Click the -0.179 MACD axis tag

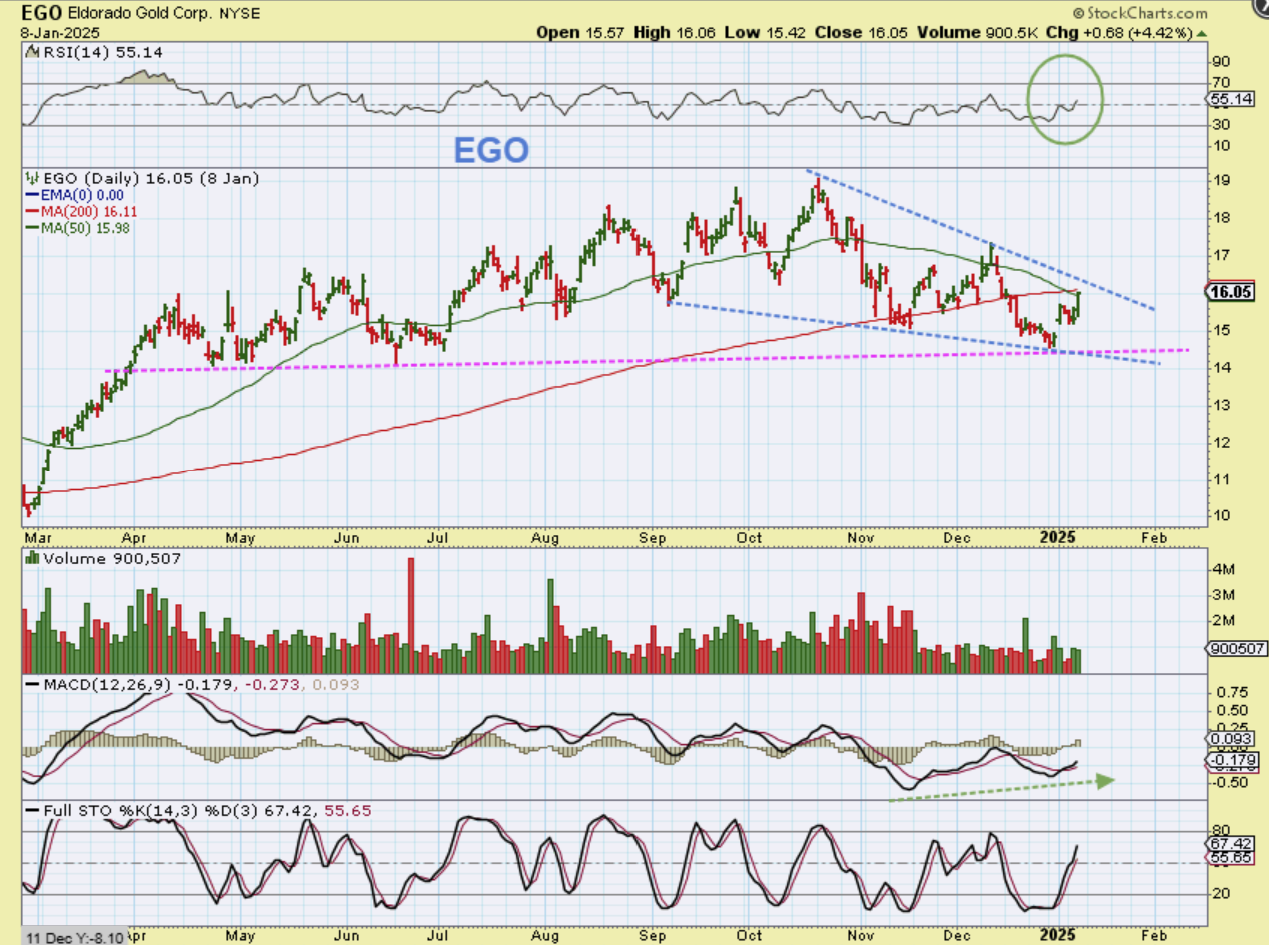[1232, 760]
